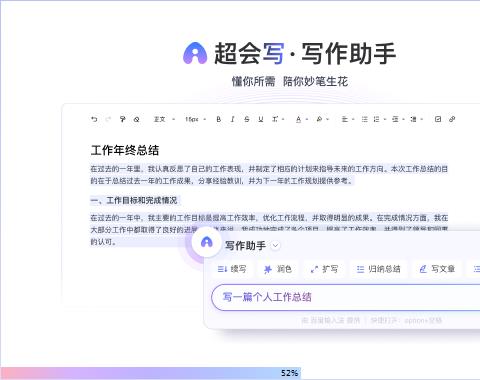Screen dimensions: 480x380
Task: Expand the highlight color dropdown arrow
Action: pos(327,119)
